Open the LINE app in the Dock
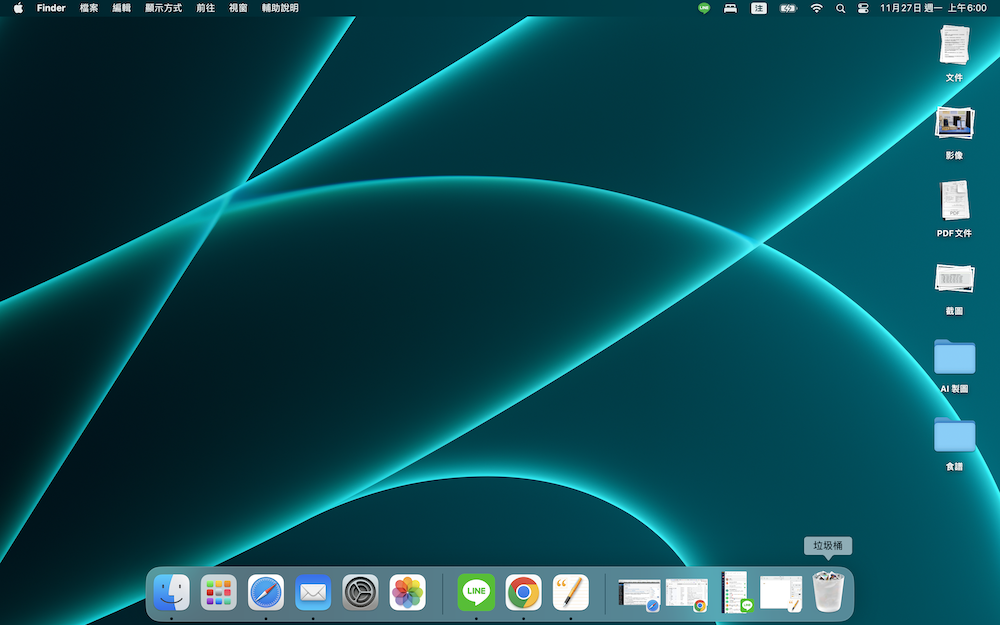This screenshot has width=1000, height=625. [x=476, y=592]
